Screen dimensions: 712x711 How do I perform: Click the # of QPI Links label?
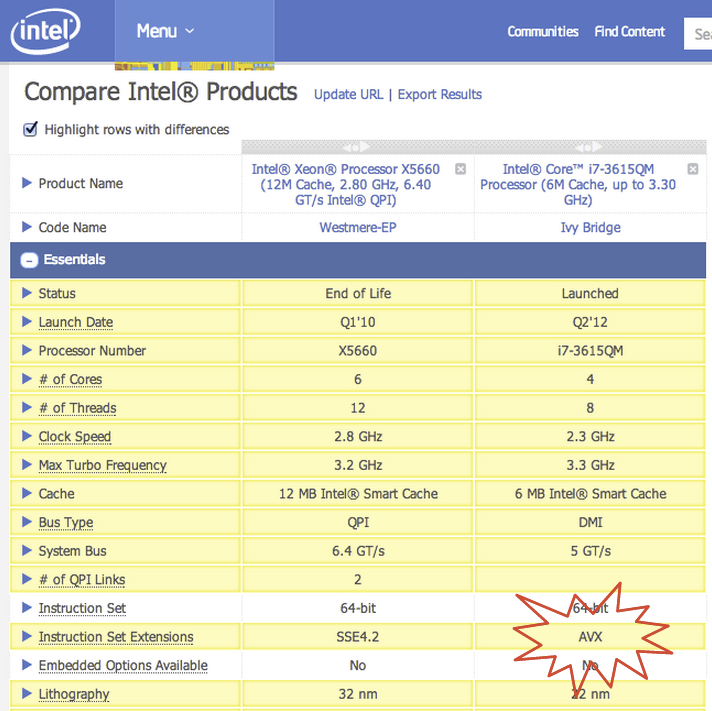pyautogui.click(x=82, y=580)
